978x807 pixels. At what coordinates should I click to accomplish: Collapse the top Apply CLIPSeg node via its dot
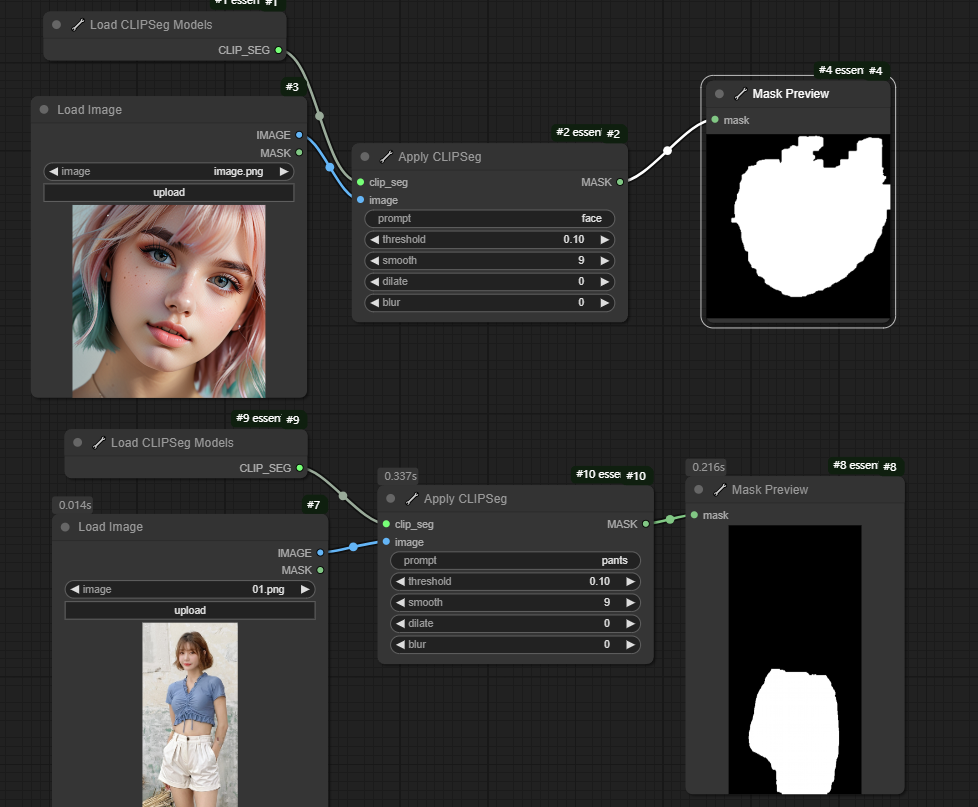[365, 157]
